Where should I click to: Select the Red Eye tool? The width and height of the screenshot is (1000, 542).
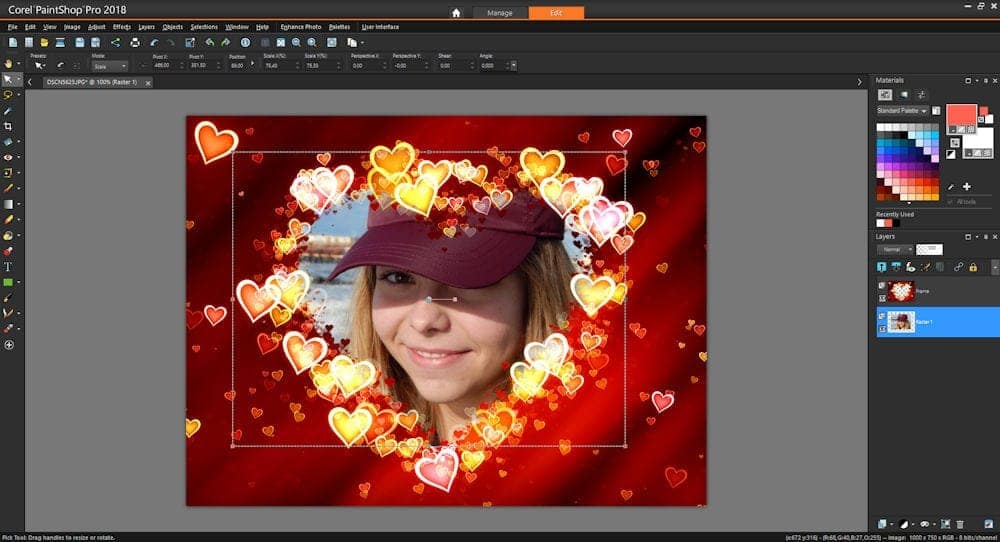(8, 157)
